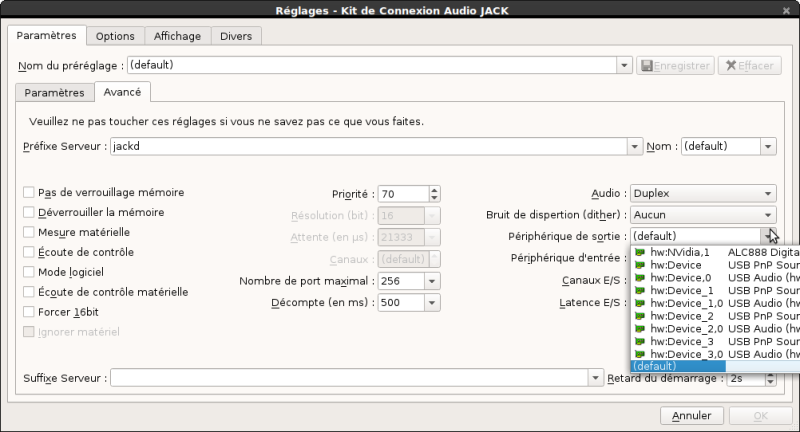
Task: Click the Décompte field showing 500
Action: (x=401, y=302)
